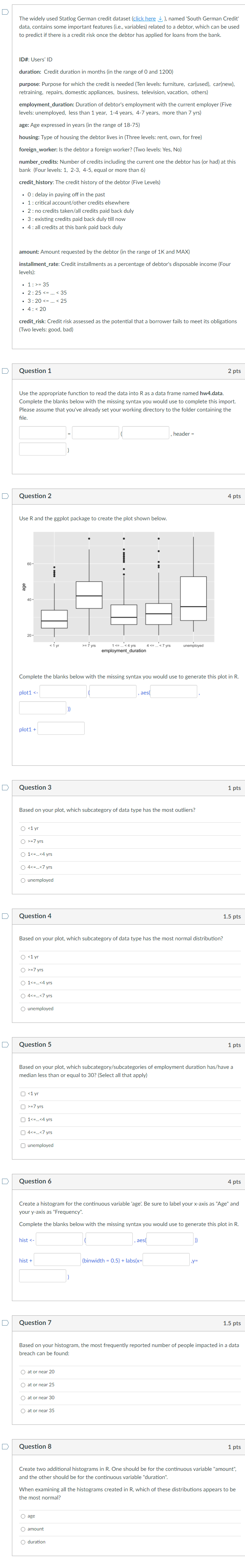The width and height of the screenshot is (245, 1568).
Task: Focus the blank after 'plot1 +'
Action: click(61, 729)
